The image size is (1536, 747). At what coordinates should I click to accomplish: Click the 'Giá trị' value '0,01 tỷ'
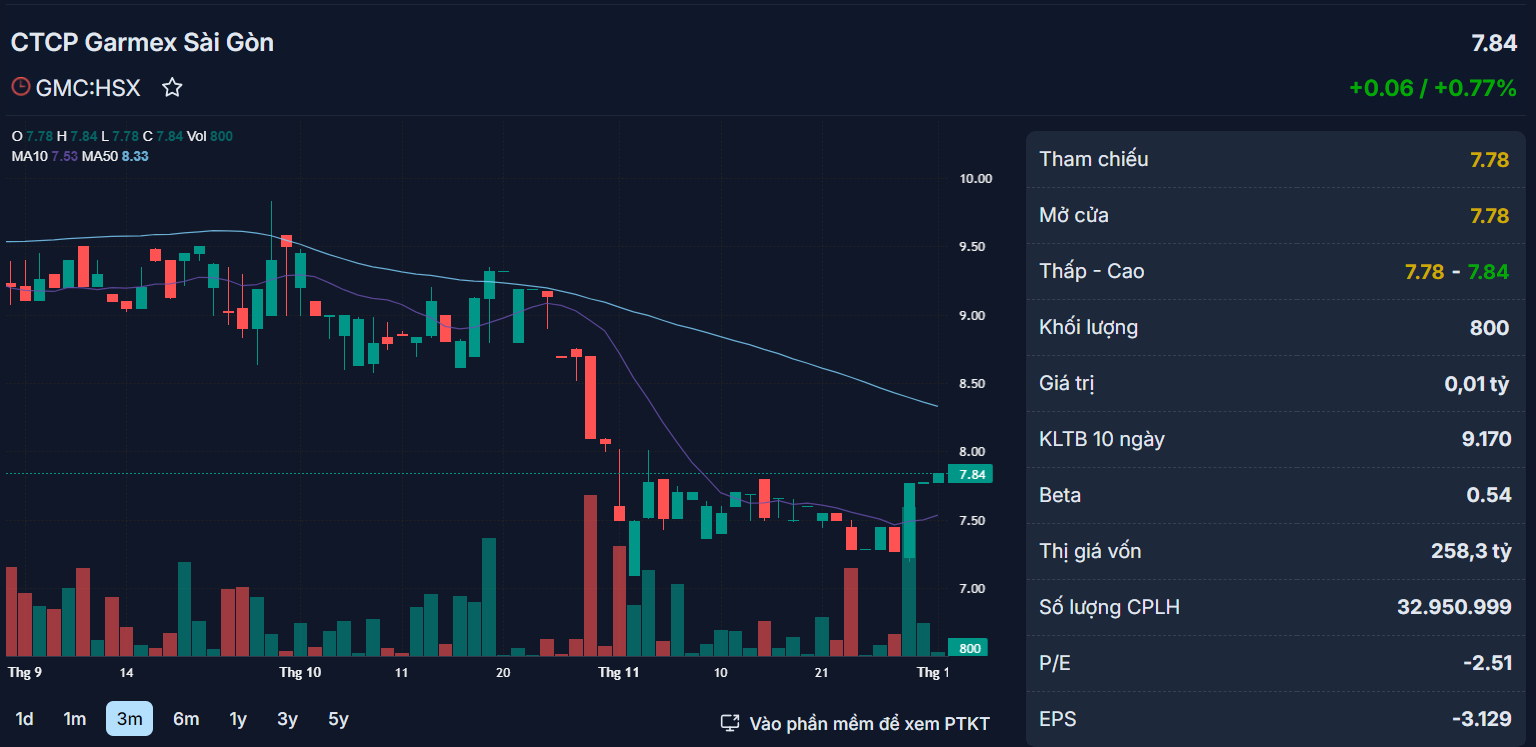1477,383
